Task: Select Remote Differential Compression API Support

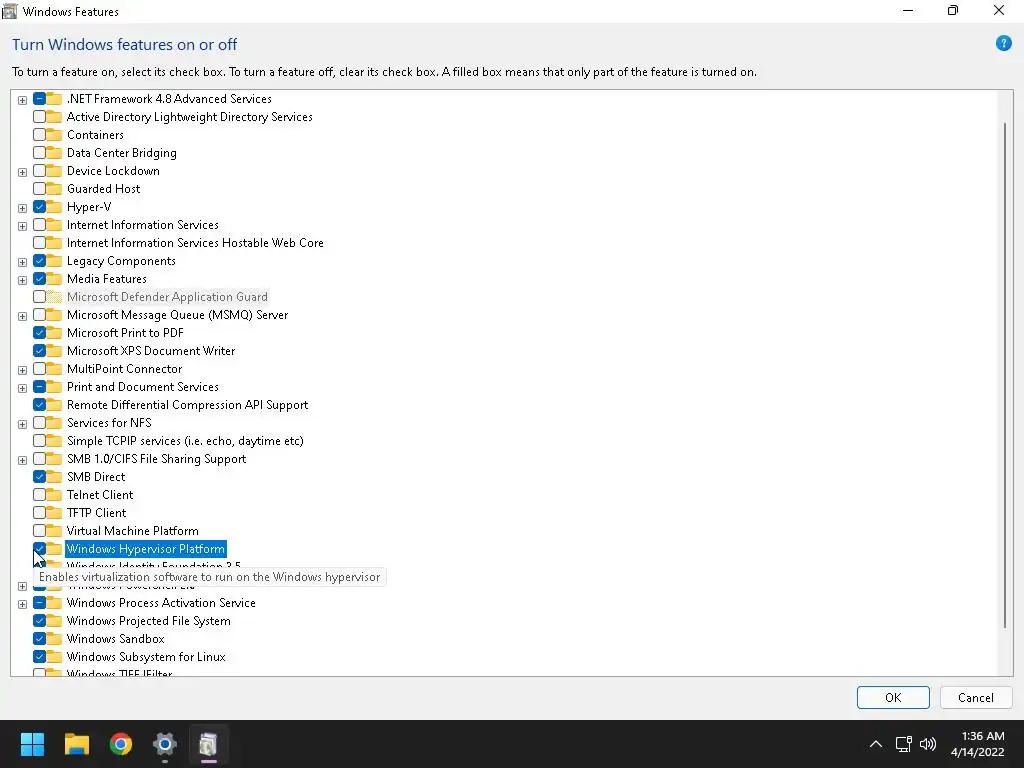Action: pos(187,405)
